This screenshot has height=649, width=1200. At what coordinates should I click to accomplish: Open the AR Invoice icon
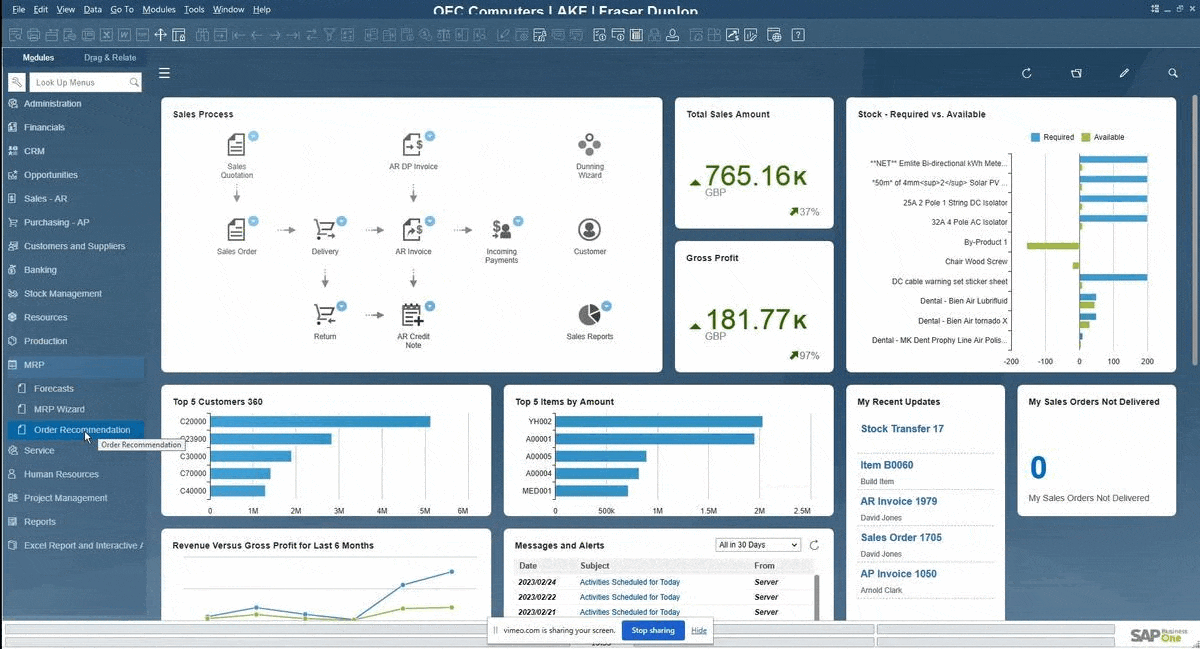412,230
